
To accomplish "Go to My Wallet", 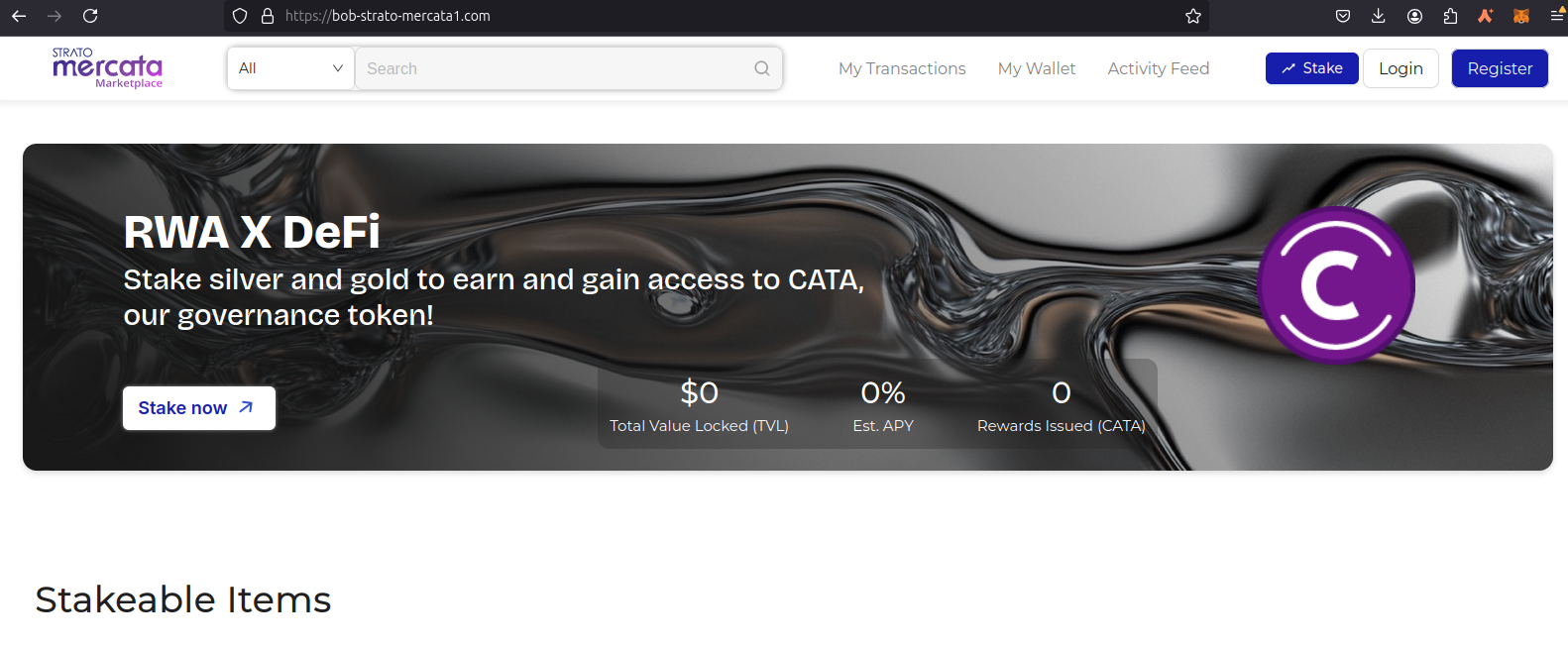I will click(x=1037, y=68).
